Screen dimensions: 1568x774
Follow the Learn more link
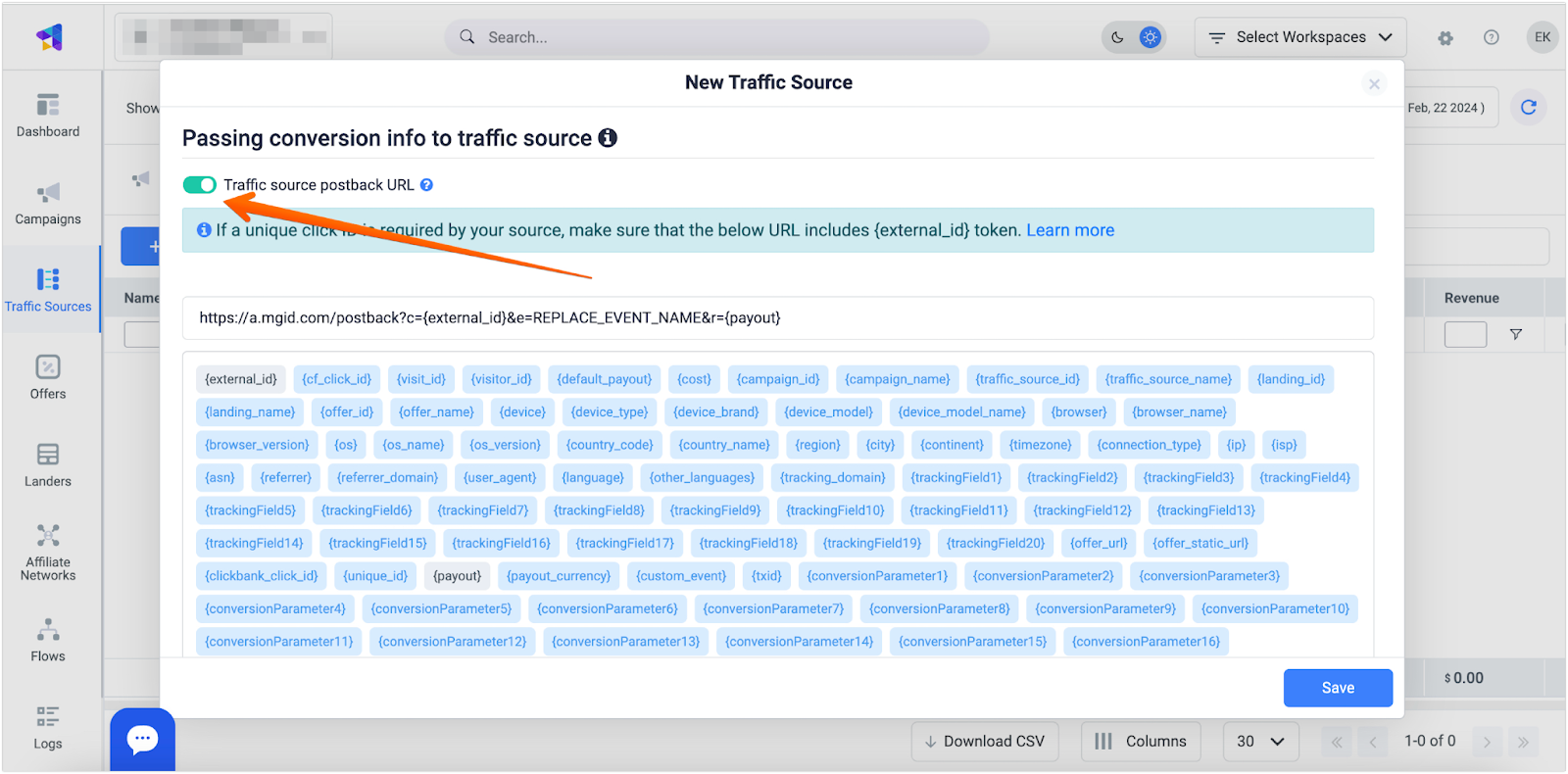click(1070, 230)
